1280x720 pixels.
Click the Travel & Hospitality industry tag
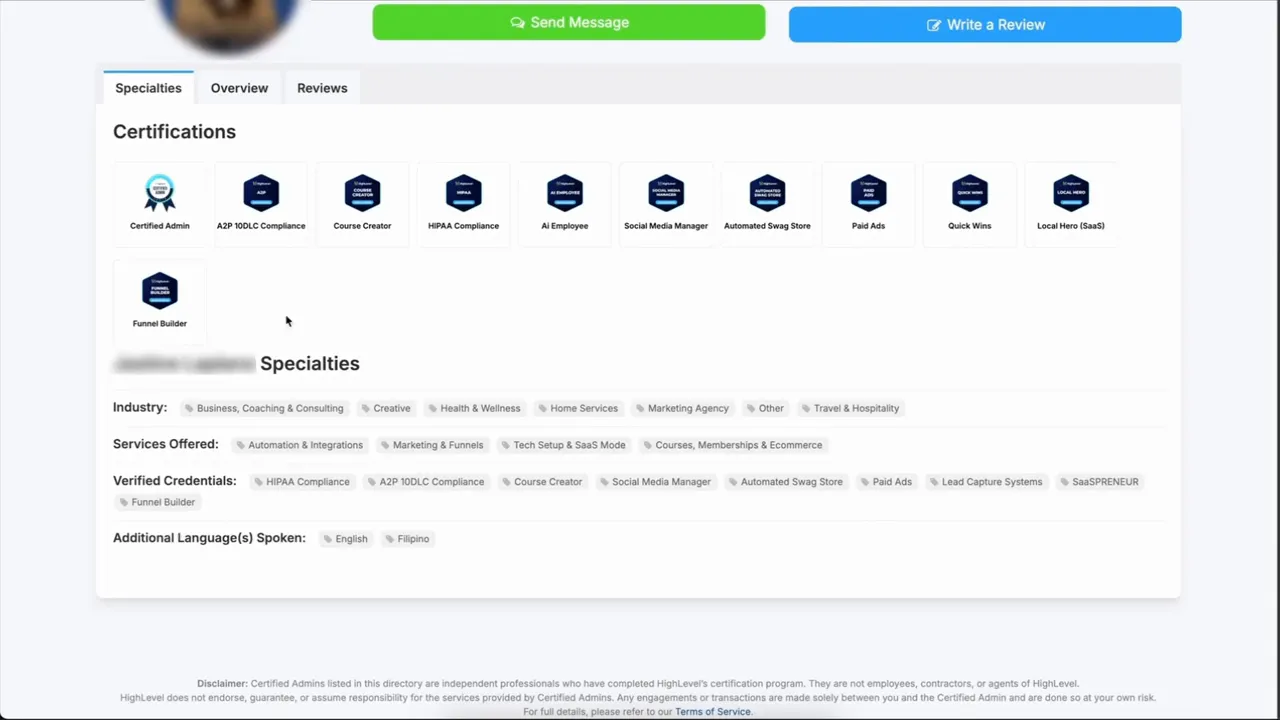850,408
